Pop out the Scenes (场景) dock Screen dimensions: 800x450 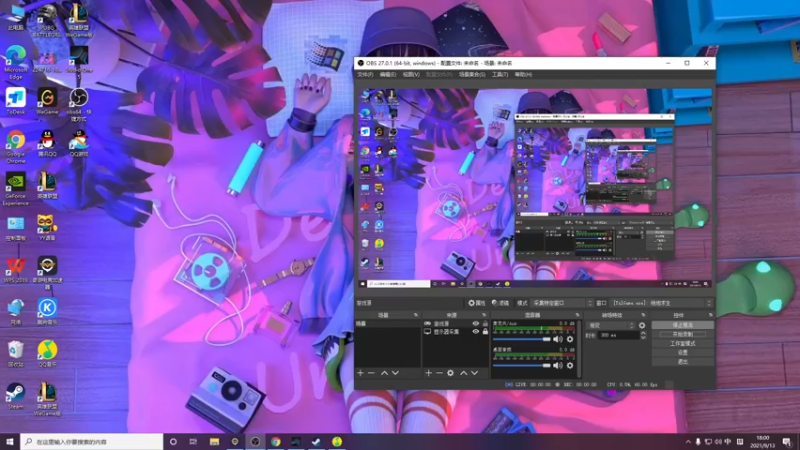(x=416, y=315)
